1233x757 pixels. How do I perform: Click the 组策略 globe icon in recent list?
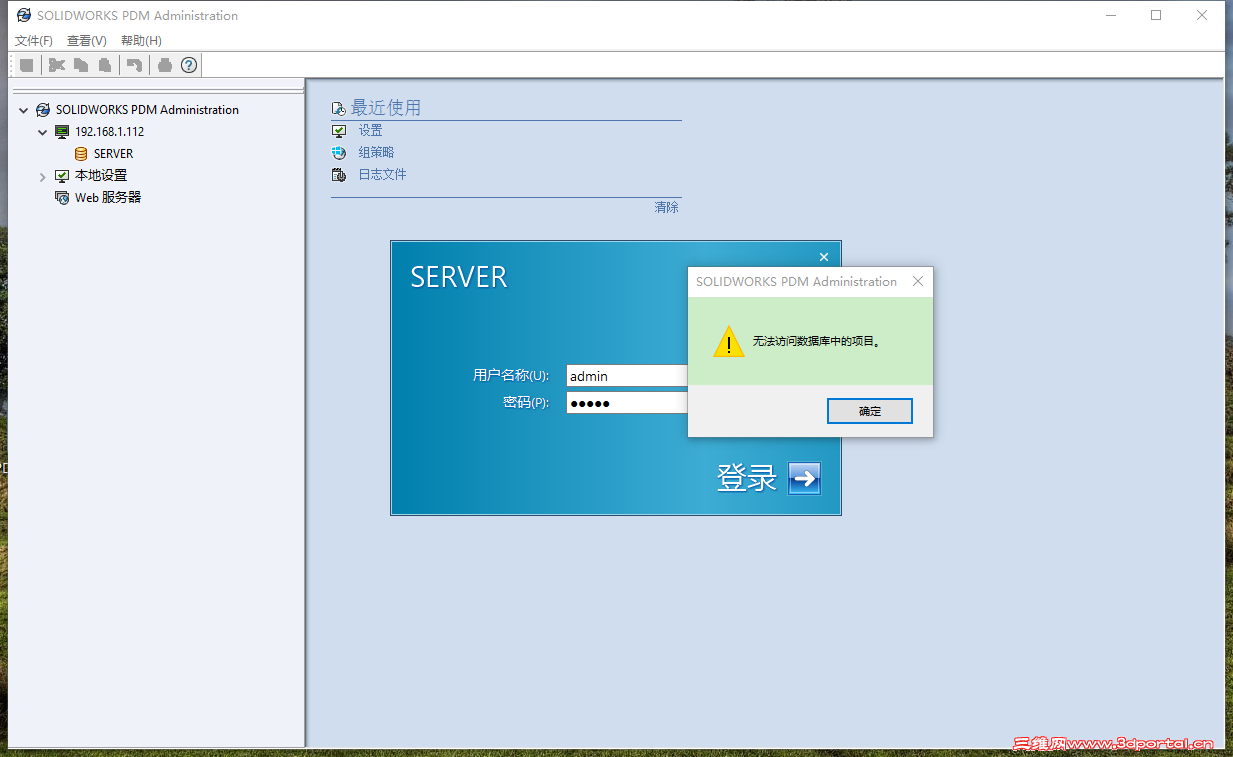(339, 153)
